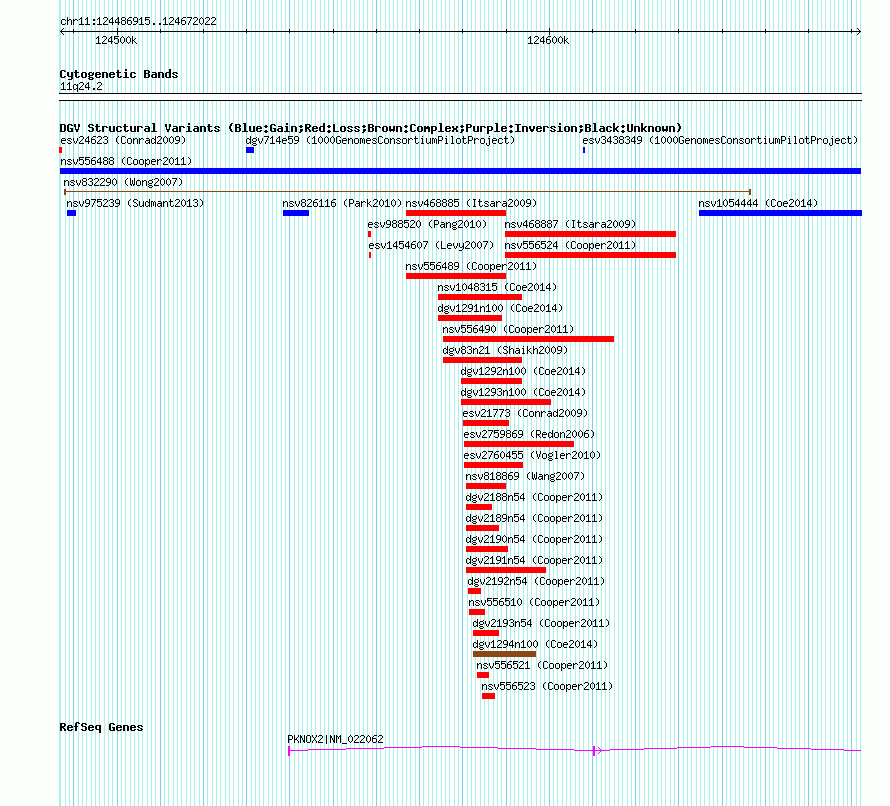Image resolution: width=890 pixels, height=806 pixels.
Task: Click the dgv2188n54 (Cooper2011) label
Action: tap(534, 497)
